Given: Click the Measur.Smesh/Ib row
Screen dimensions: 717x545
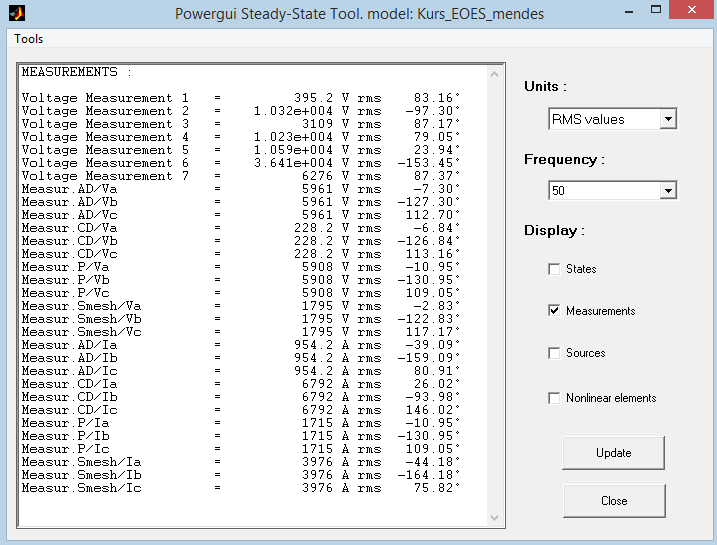Looking at the screenshot, I should point(241,475).
